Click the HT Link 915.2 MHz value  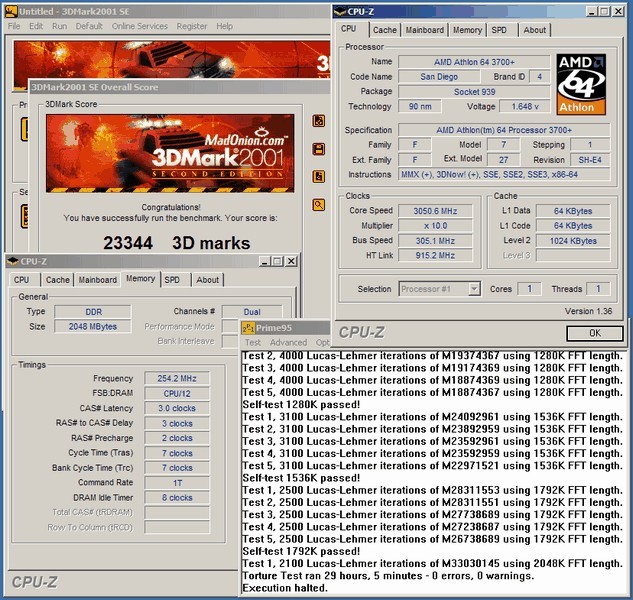pyautogui.click(x=435, y=256)
